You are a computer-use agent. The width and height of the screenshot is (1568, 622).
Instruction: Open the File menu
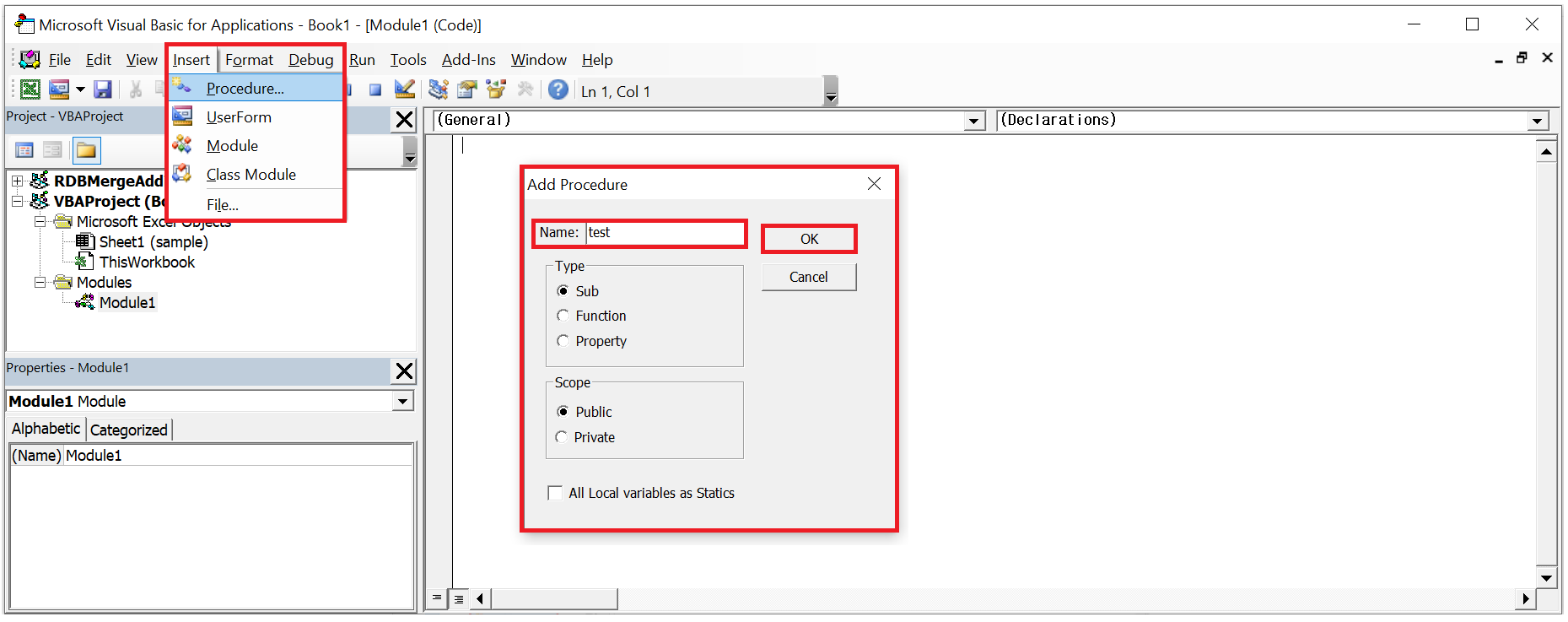click(x=60, y=60)
